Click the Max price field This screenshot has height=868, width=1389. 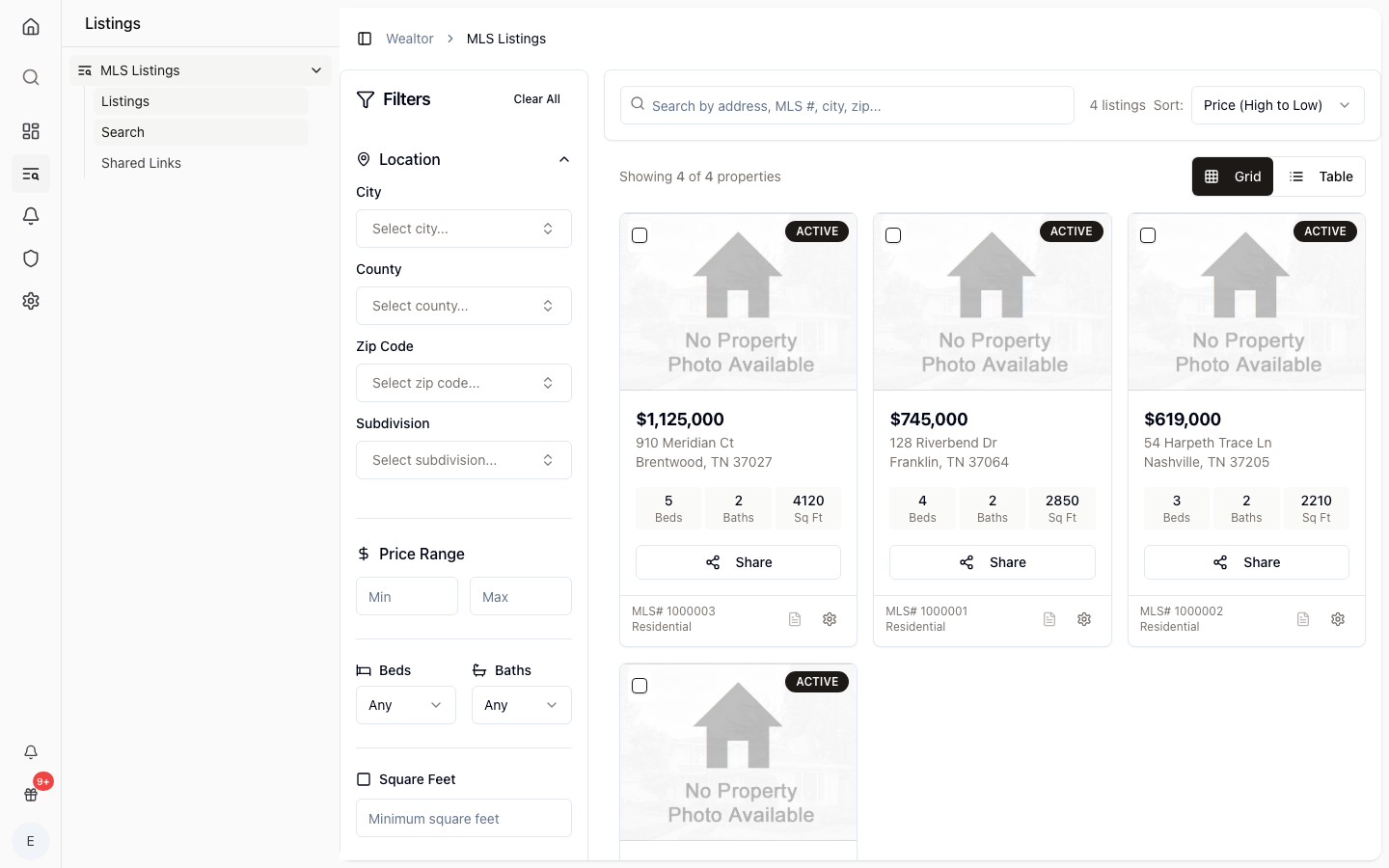tap(521, 596)
